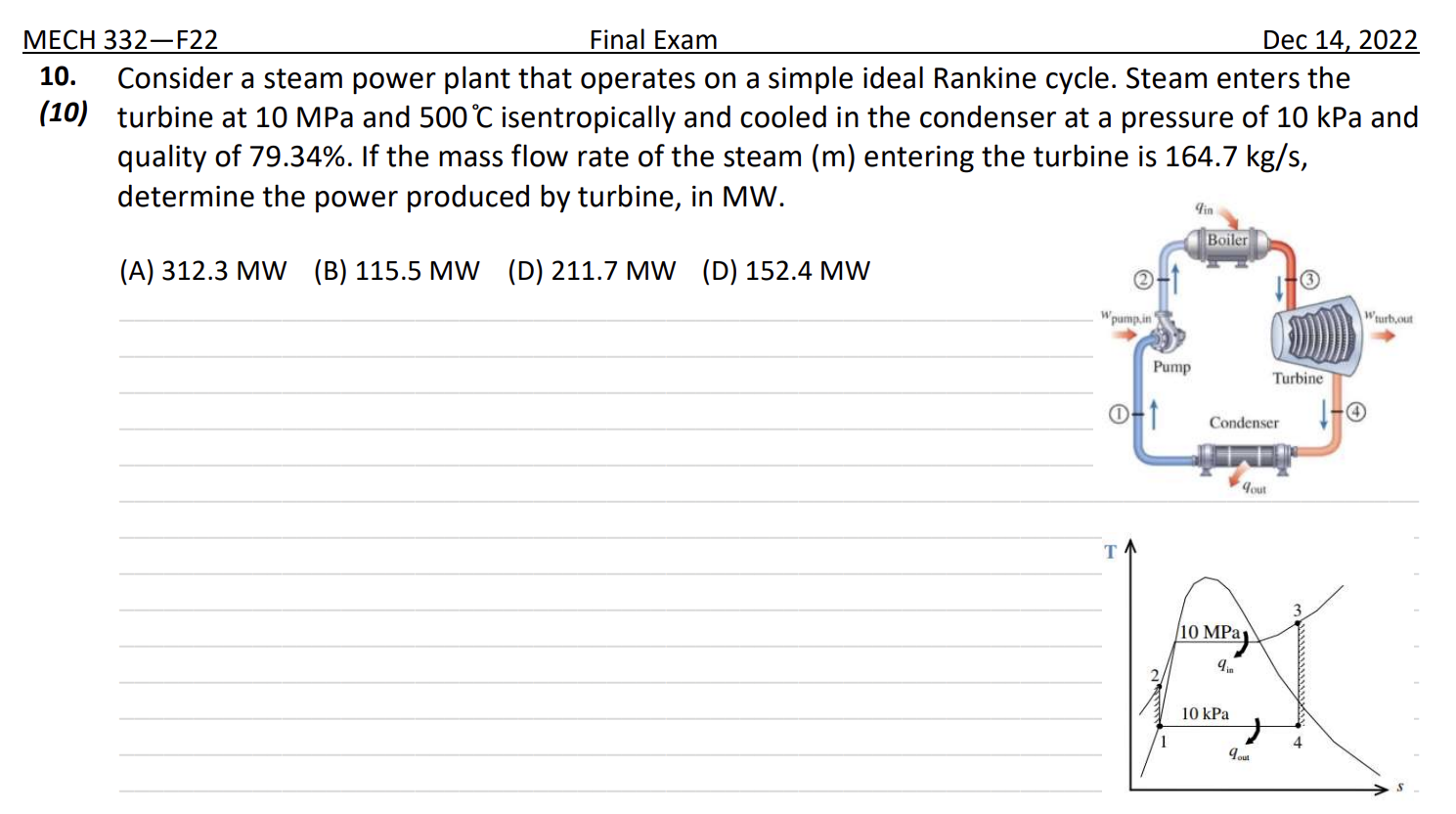Click the Turbine label in the diagram
The height and width of the screenshot is (814, 1456).
click(x=1298, y=379)
